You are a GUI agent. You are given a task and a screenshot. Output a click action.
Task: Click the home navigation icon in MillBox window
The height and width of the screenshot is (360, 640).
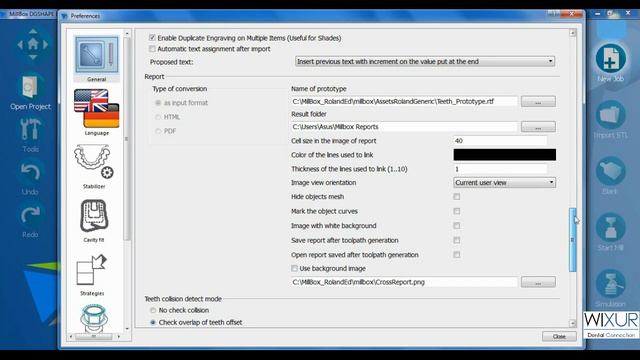[x=33, y=44]
